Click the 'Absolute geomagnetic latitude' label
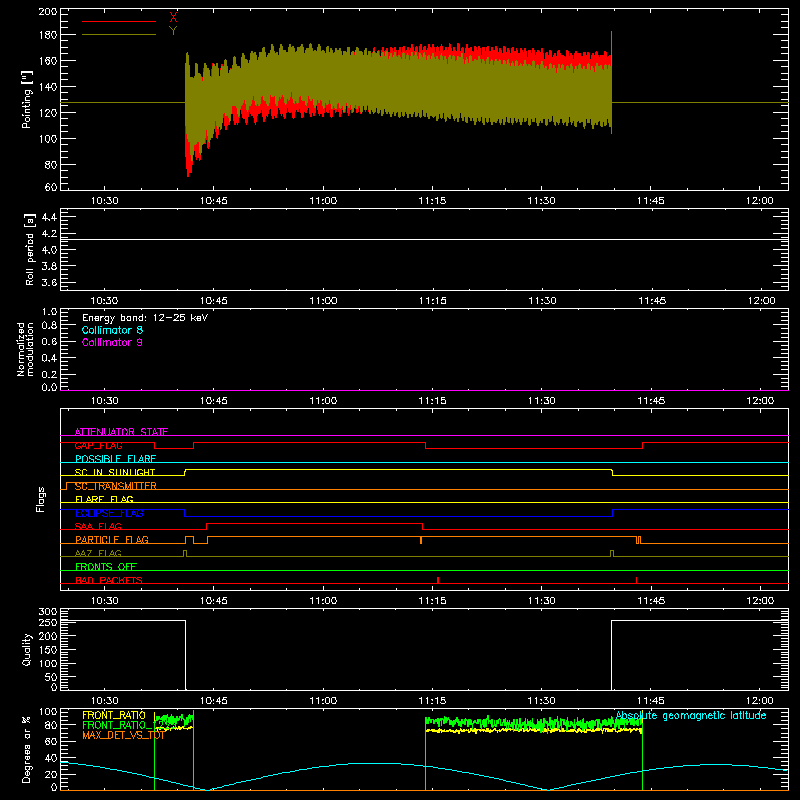 [691, 715]
